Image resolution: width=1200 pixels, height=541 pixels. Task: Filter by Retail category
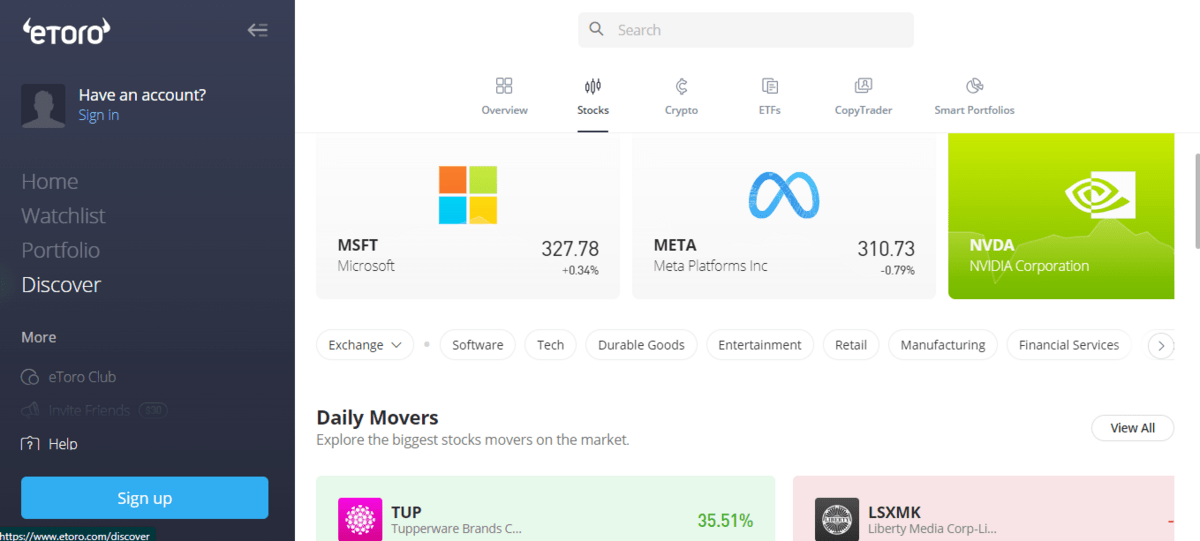coord(851,345)
